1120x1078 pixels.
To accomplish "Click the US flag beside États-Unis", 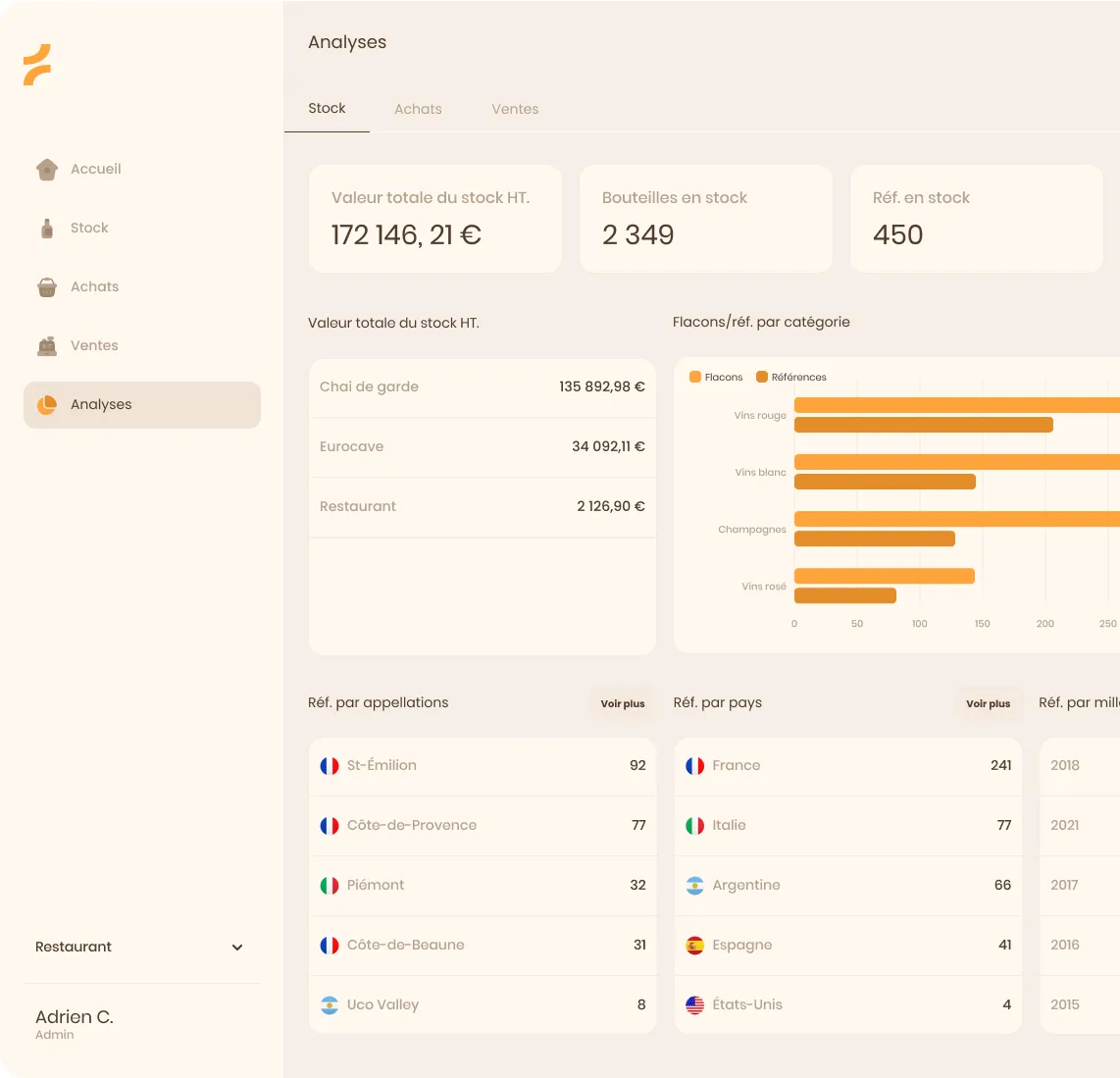I will [x=695, y=1005].
